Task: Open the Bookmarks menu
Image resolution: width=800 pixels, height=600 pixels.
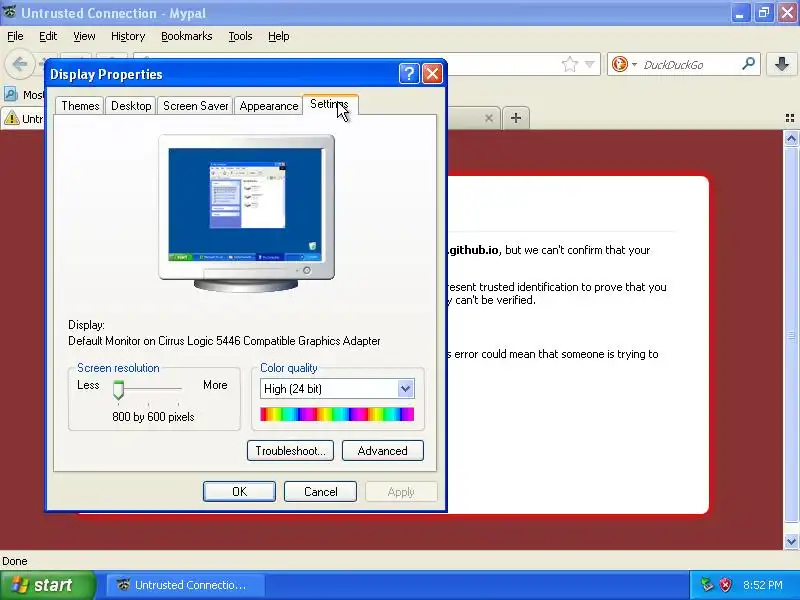Action: pyautogui.click(x=187, y=36)
